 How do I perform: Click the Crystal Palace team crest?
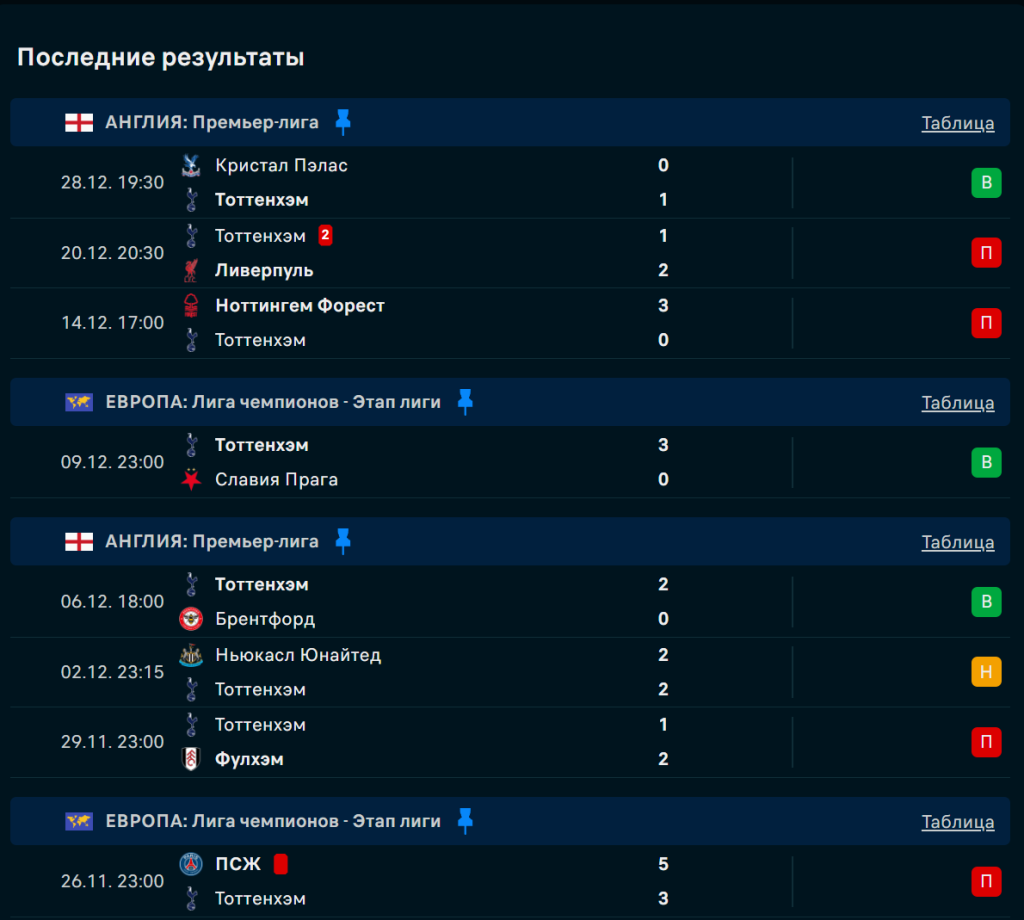[x=190, y=166]
